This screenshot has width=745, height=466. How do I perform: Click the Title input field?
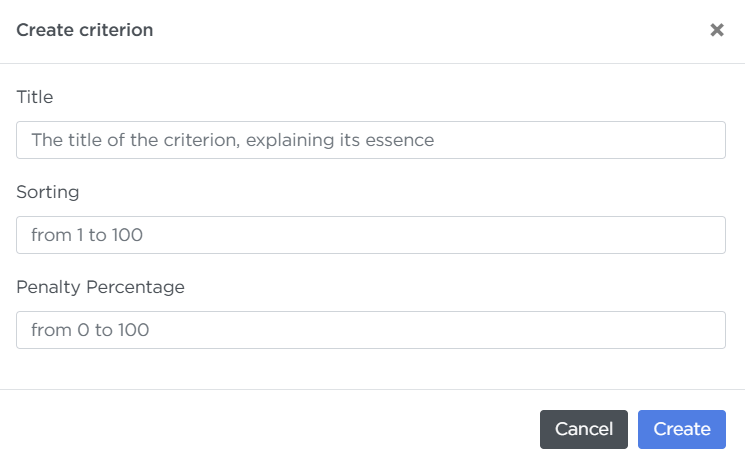370,140
